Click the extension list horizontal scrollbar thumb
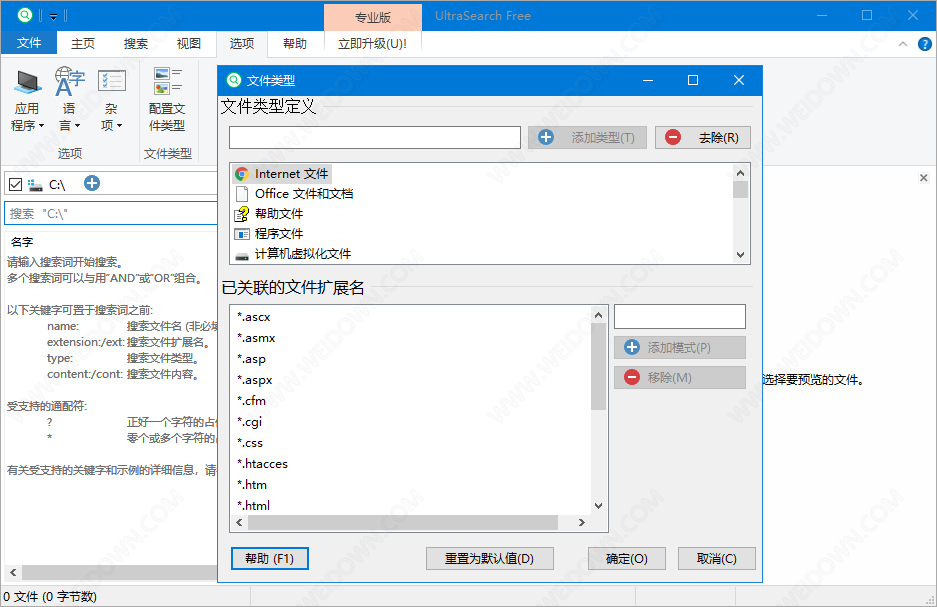Viewport: 937px width, 607px height. (403, 523)
